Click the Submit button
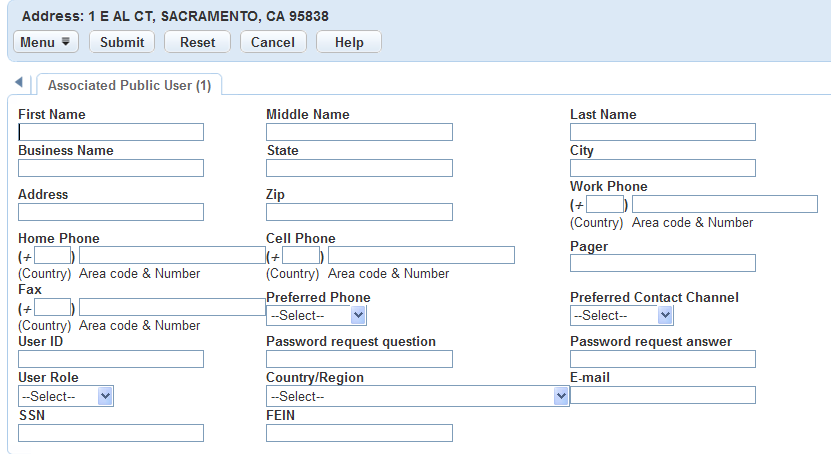This screenshot has height=454, width=831. 122,42
